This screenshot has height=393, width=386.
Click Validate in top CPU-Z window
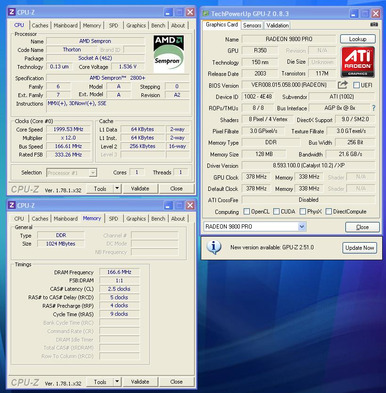pyautogui.click(x=140, y=189)
